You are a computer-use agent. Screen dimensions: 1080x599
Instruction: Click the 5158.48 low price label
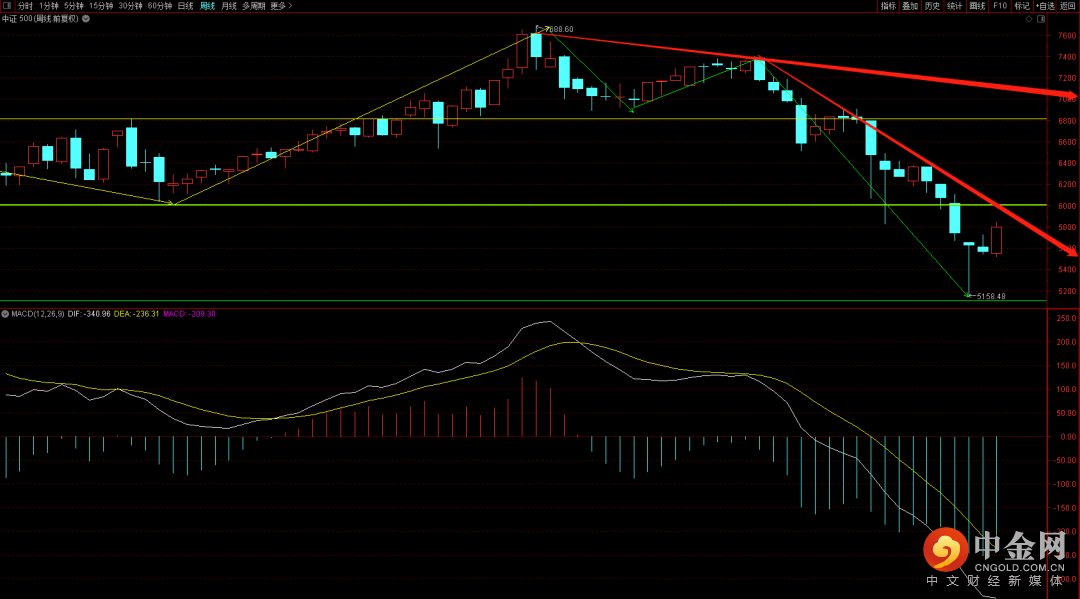coord(991,296)
